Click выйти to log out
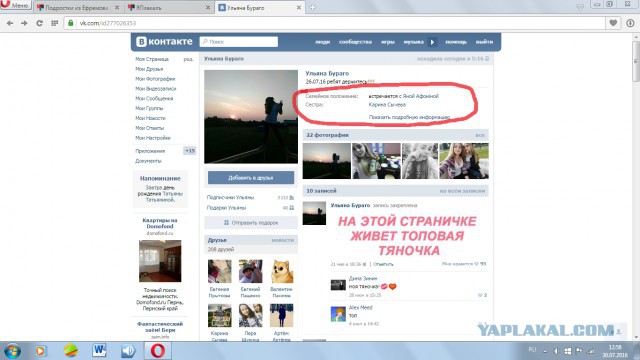The height and width of the screenshot is (360, 640). coord(484,42)
